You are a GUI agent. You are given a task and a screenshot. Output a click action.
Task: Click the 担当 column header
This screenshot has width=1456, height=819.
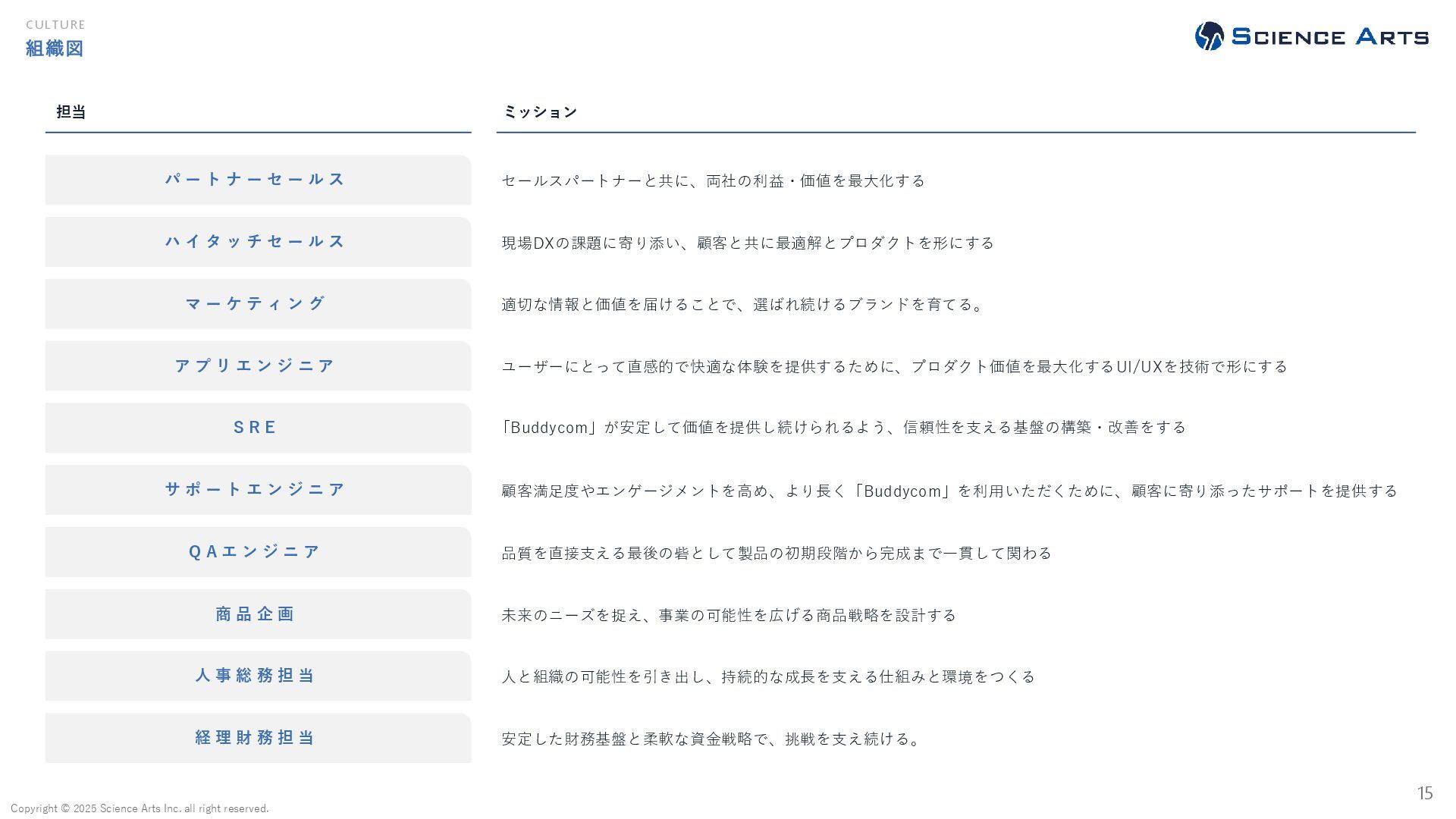pyautogui.click(x=71, y=111)
